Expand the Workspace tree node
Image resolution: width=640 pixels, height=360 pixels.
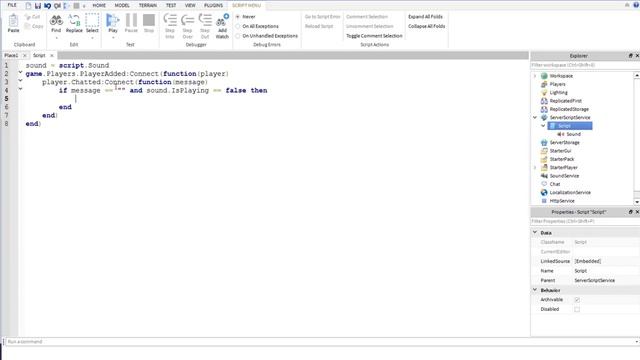[x=535, y=76]
